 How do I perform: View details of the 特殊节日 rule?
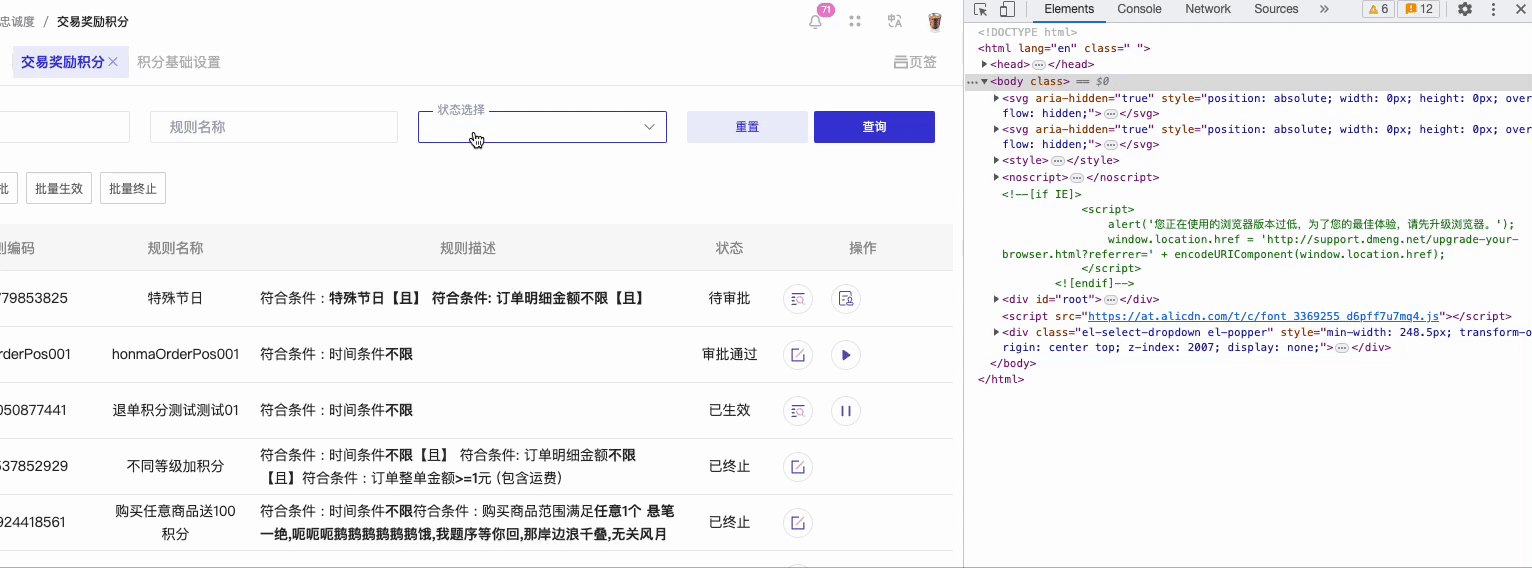[x=798, y=298]
